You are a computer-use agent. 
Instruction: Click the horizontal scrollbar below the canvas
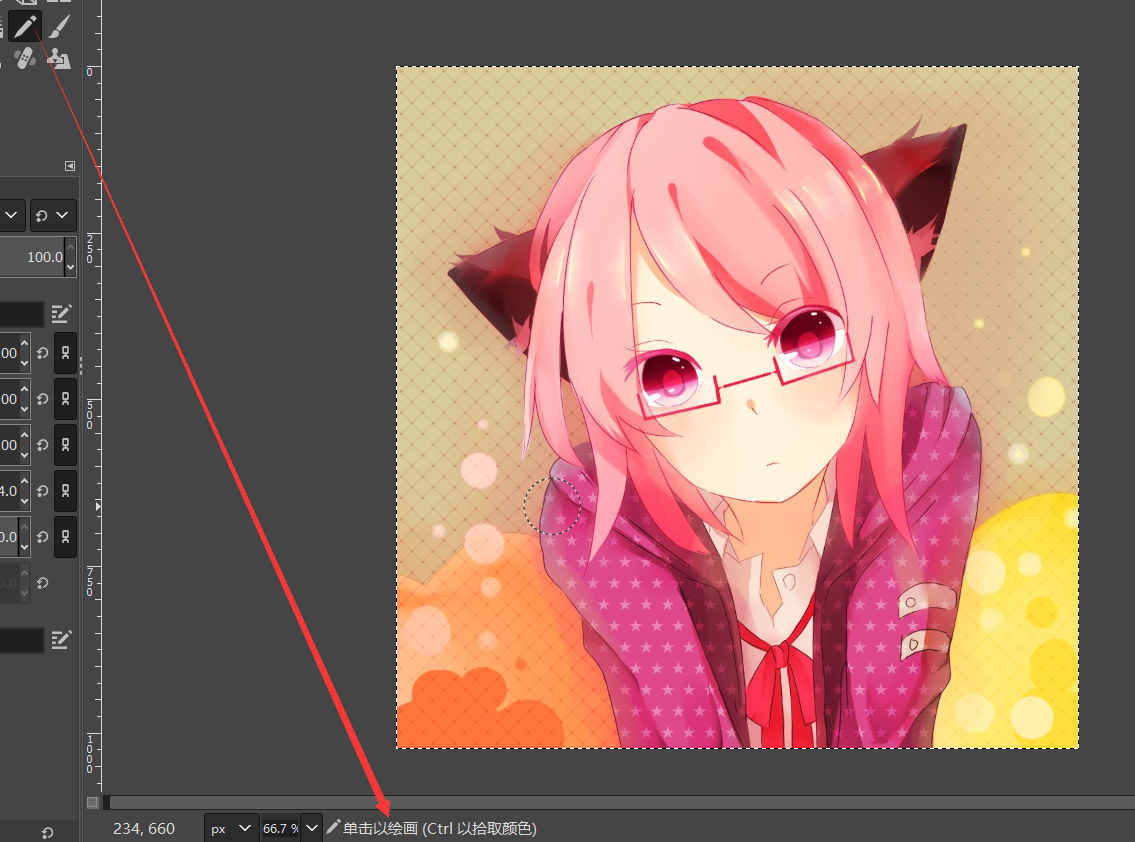click(x=623, y=802)
